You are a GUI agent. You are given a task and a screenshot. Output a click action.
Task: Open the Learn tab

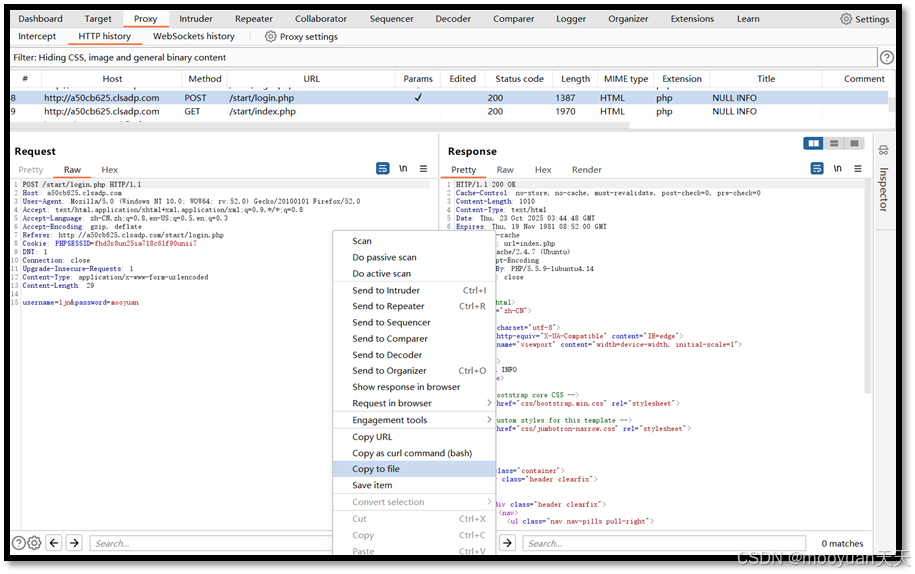748,19
